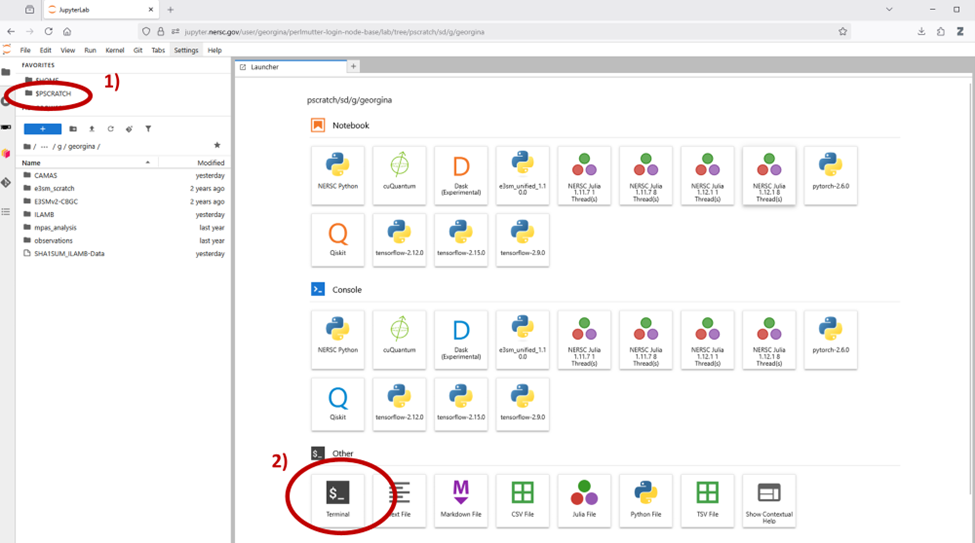Image resolution: width=975 pixels, height=543 pixels.
Task: Open a new Terminal from the launcher
Action: (x=337, y=499)
